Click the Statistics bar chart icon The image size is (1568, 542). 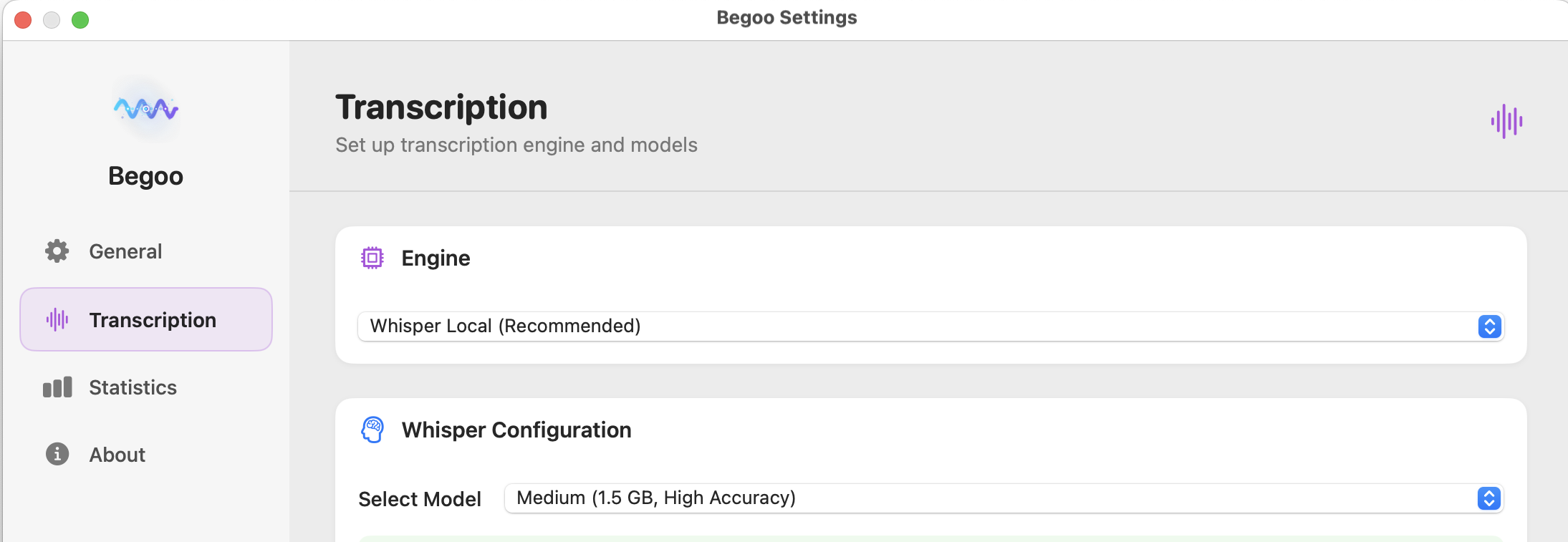(57, 387)
